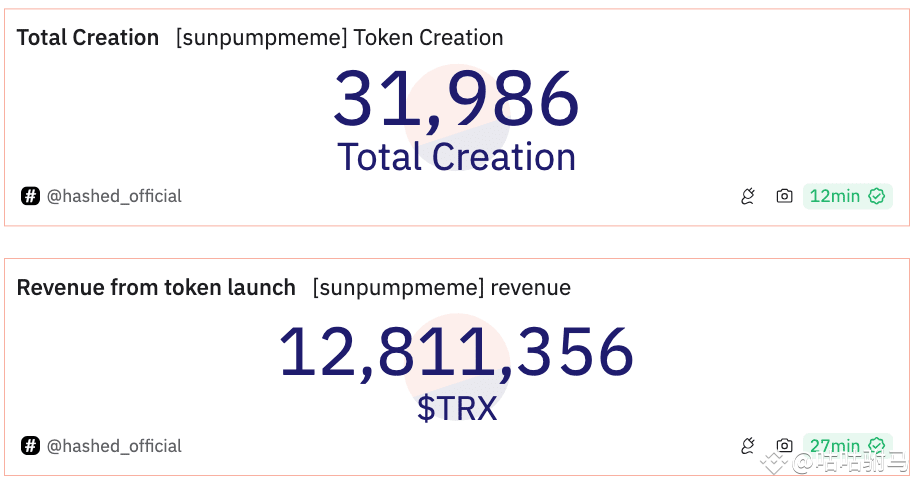Select the Total Creation card title
This screenshot has width=918, height=484.
click(x=88, y=37)
